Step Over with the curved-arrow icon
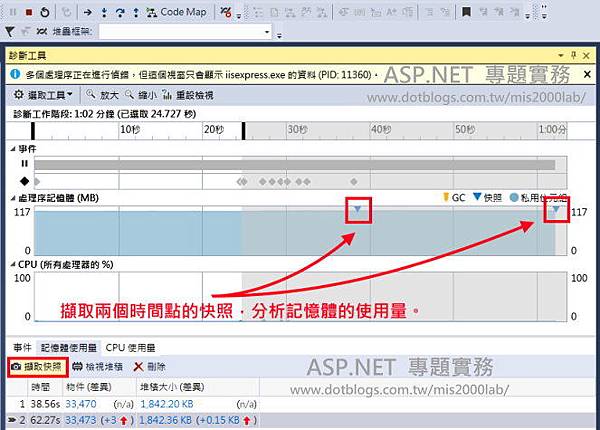600x430 pixels. pos(120,13)
